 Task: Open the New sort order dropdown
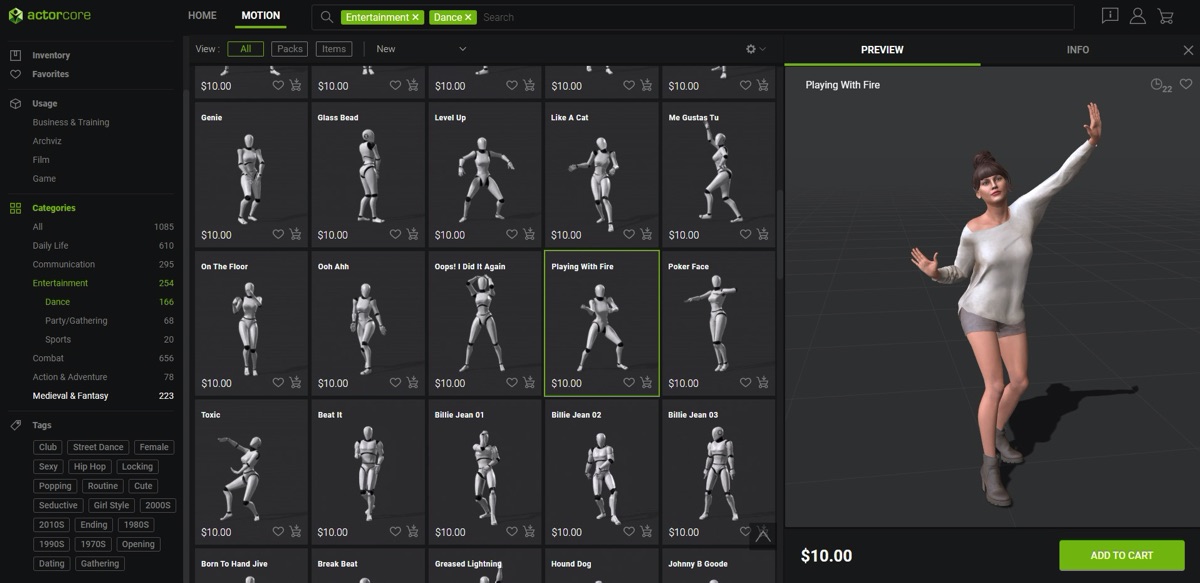421,49
